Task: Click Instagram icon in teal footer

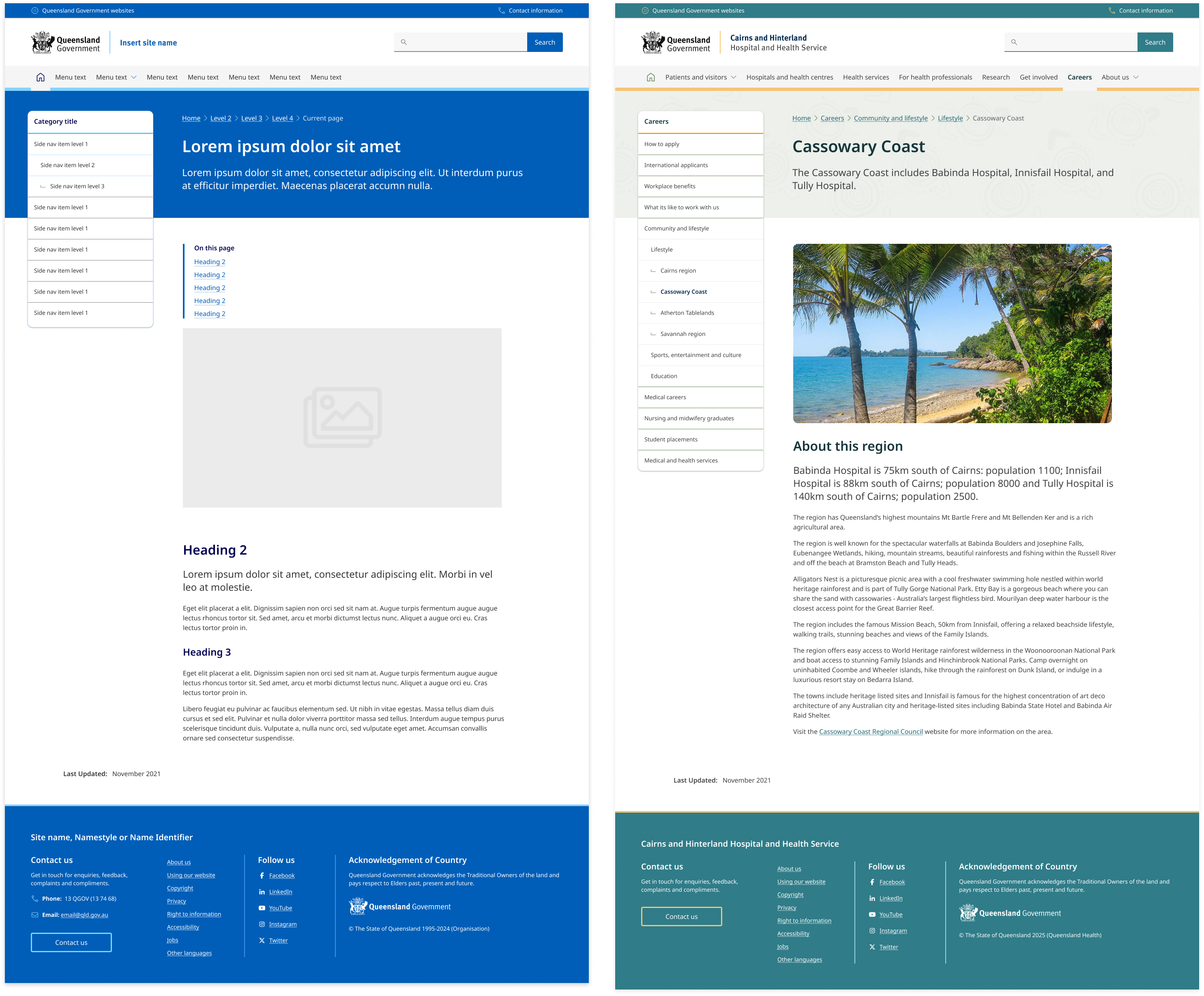Action: click(x=872, y=931)
